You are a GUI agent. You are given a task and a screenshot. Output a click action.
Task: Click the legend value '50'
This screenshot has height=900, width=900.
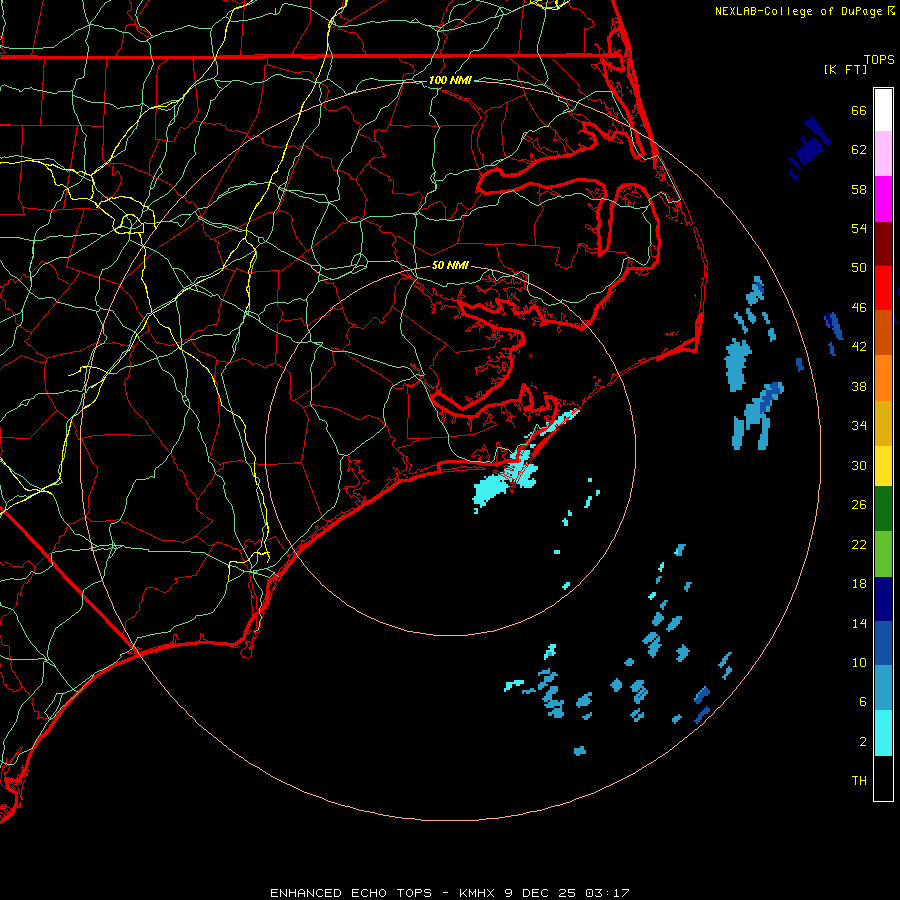coord(859,268)
